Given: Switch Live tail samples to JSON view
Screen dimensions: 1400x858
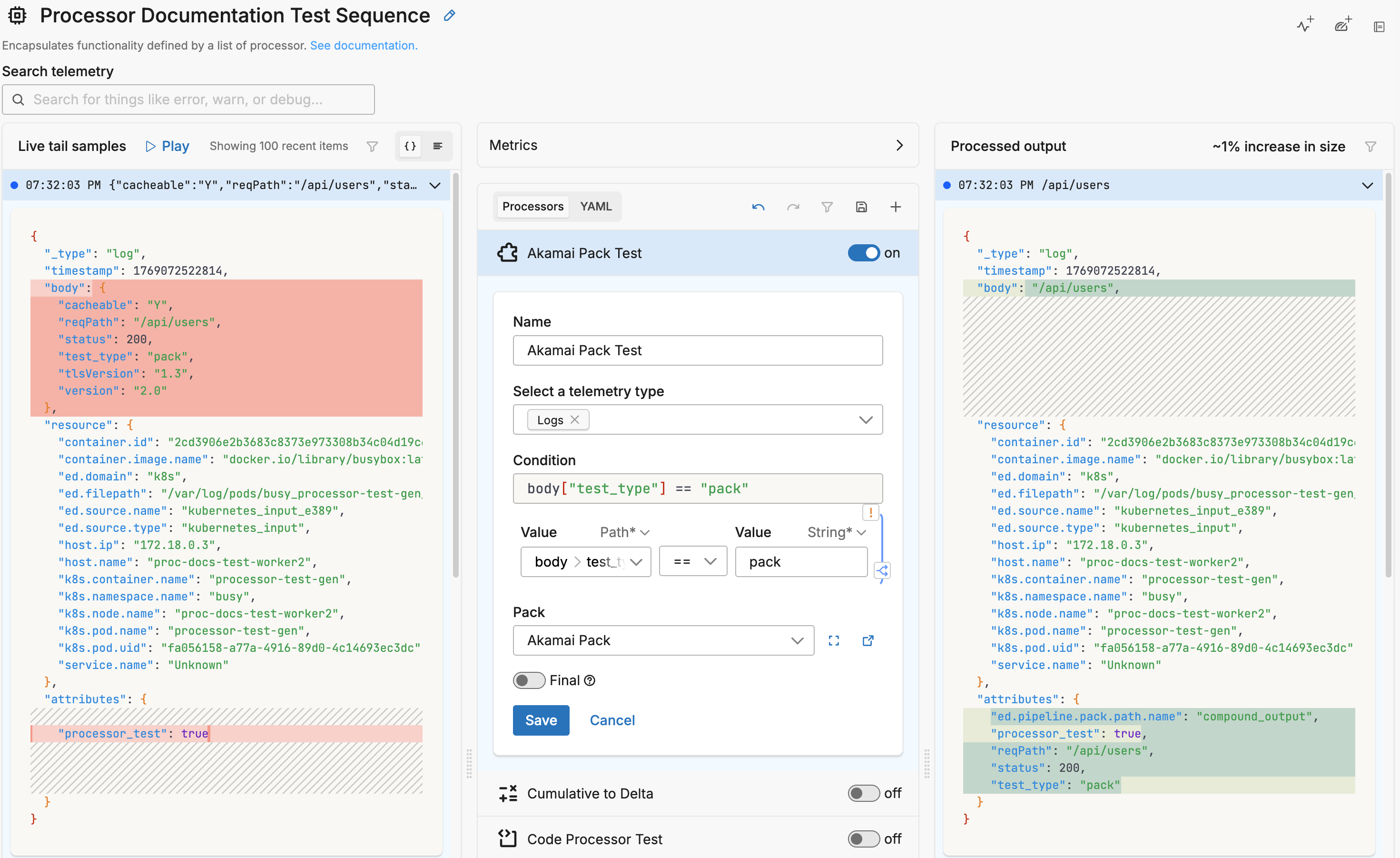Looking at the screenshot, I should [409, 146].
